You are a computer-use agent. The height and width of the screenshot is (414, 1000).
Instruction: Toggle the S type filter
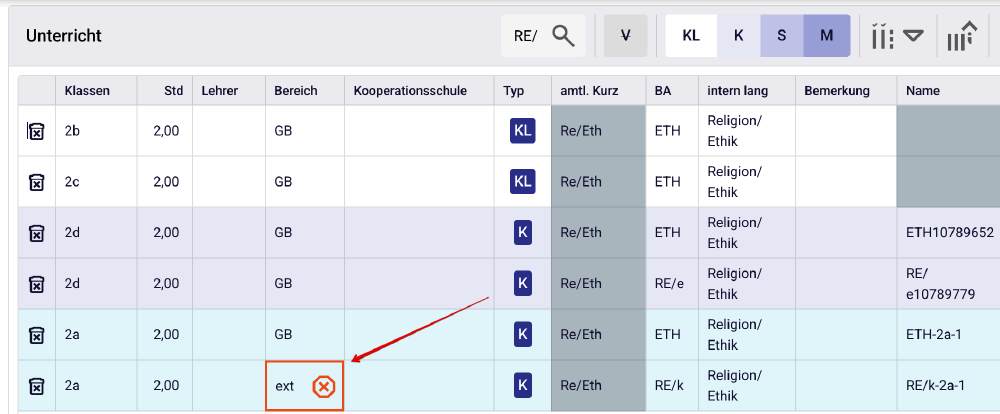[781, 36]
